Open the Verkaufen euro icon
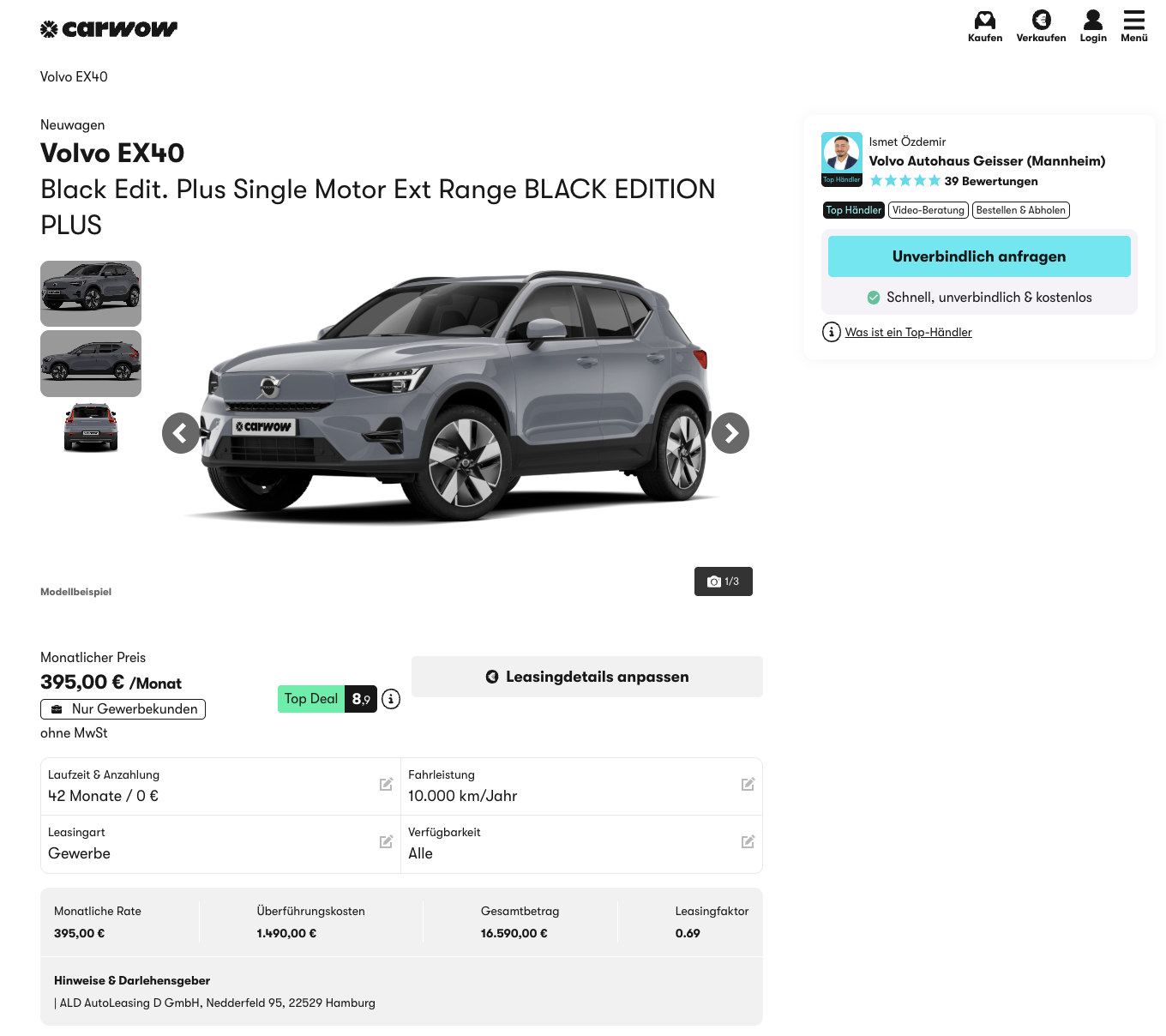 pos(1041,21)
